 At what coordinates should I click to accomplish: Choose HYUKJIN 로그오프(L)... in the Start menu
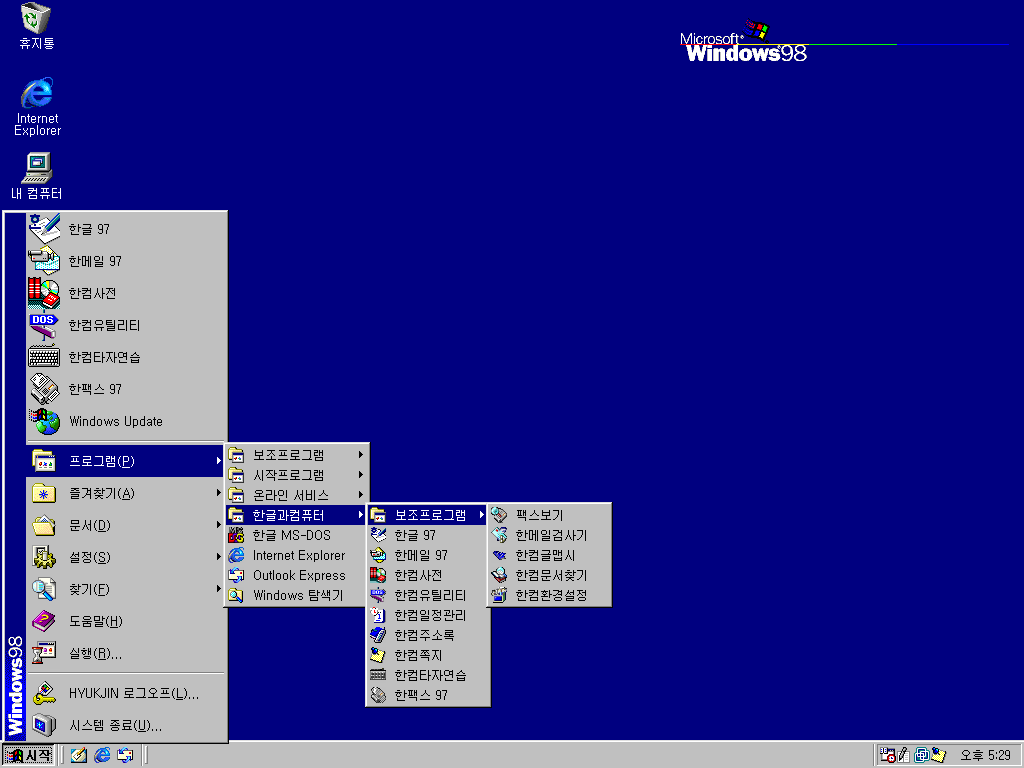pos(127,694)
